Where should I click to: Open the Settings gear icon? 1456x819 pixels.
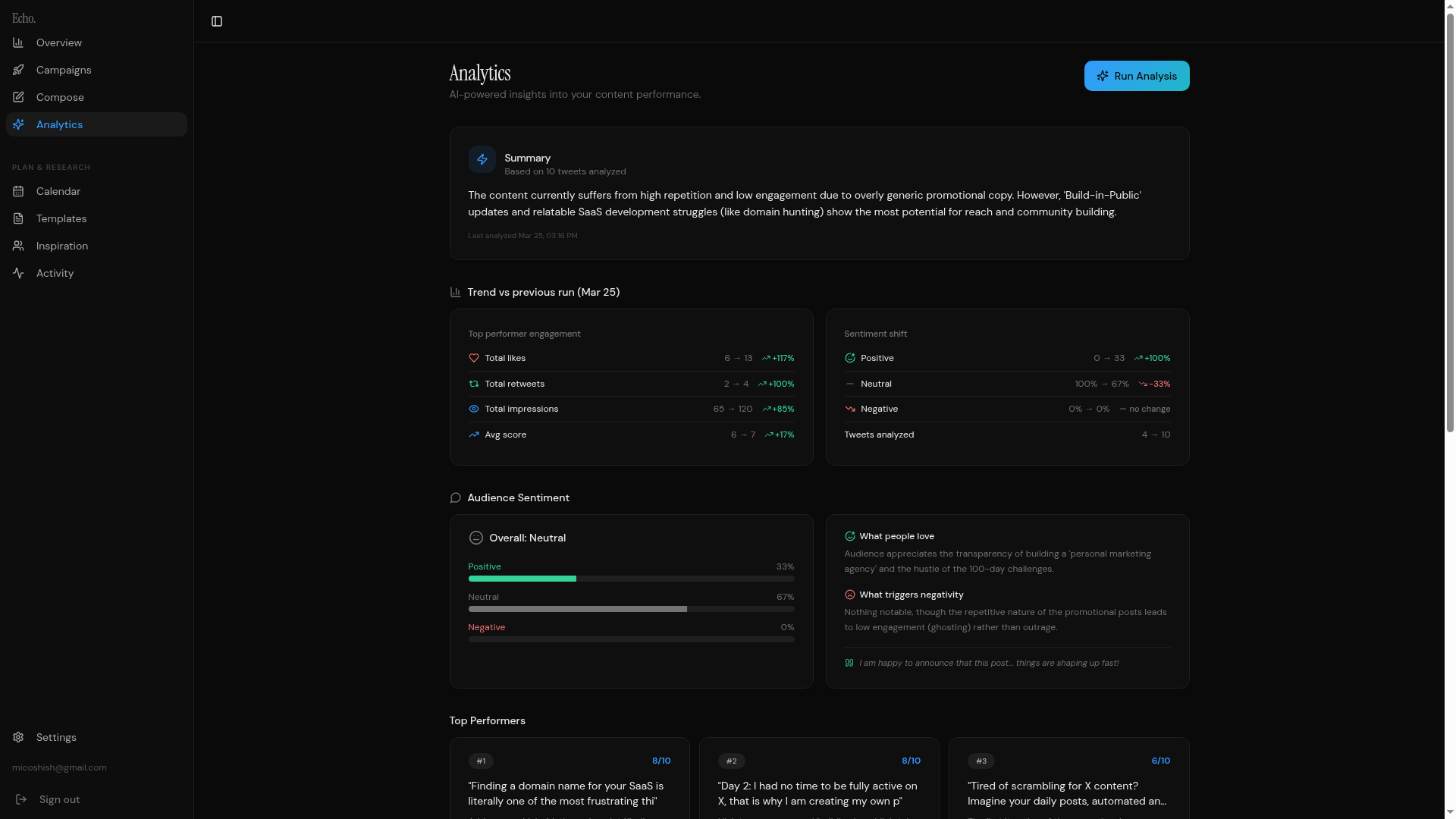pos(18,737)
